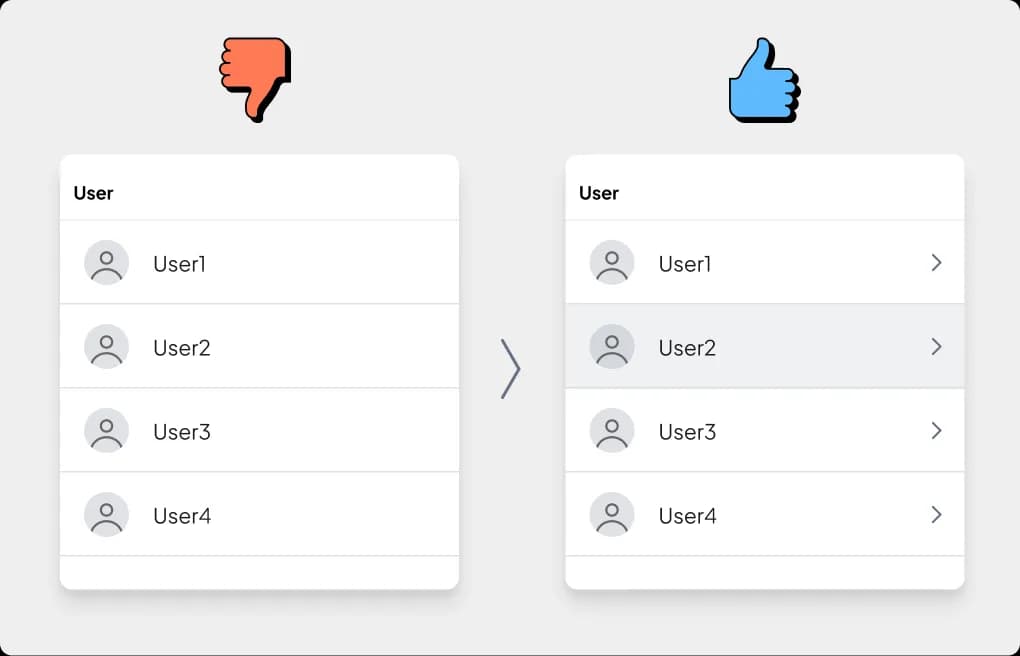This screenshot has height=656, width=1020.
Task: Click User3 avatar in the left list
Action: [107, 430]
